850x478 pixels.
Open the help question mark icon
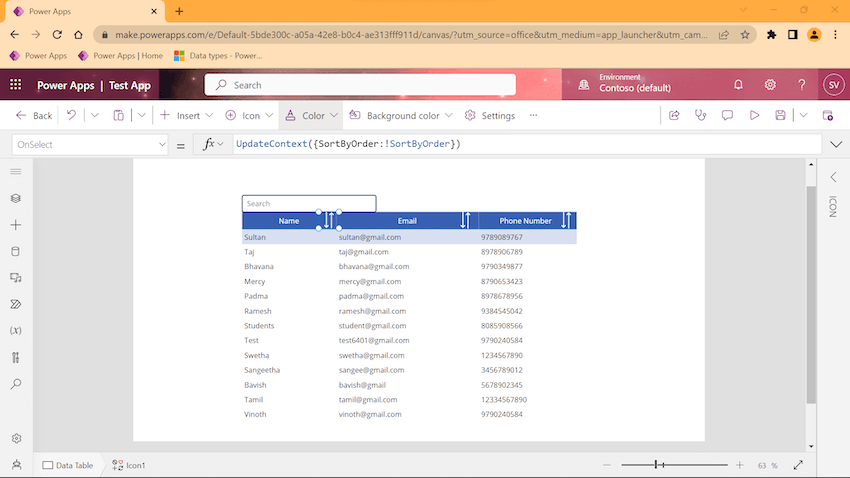click(x=802, y=85)
